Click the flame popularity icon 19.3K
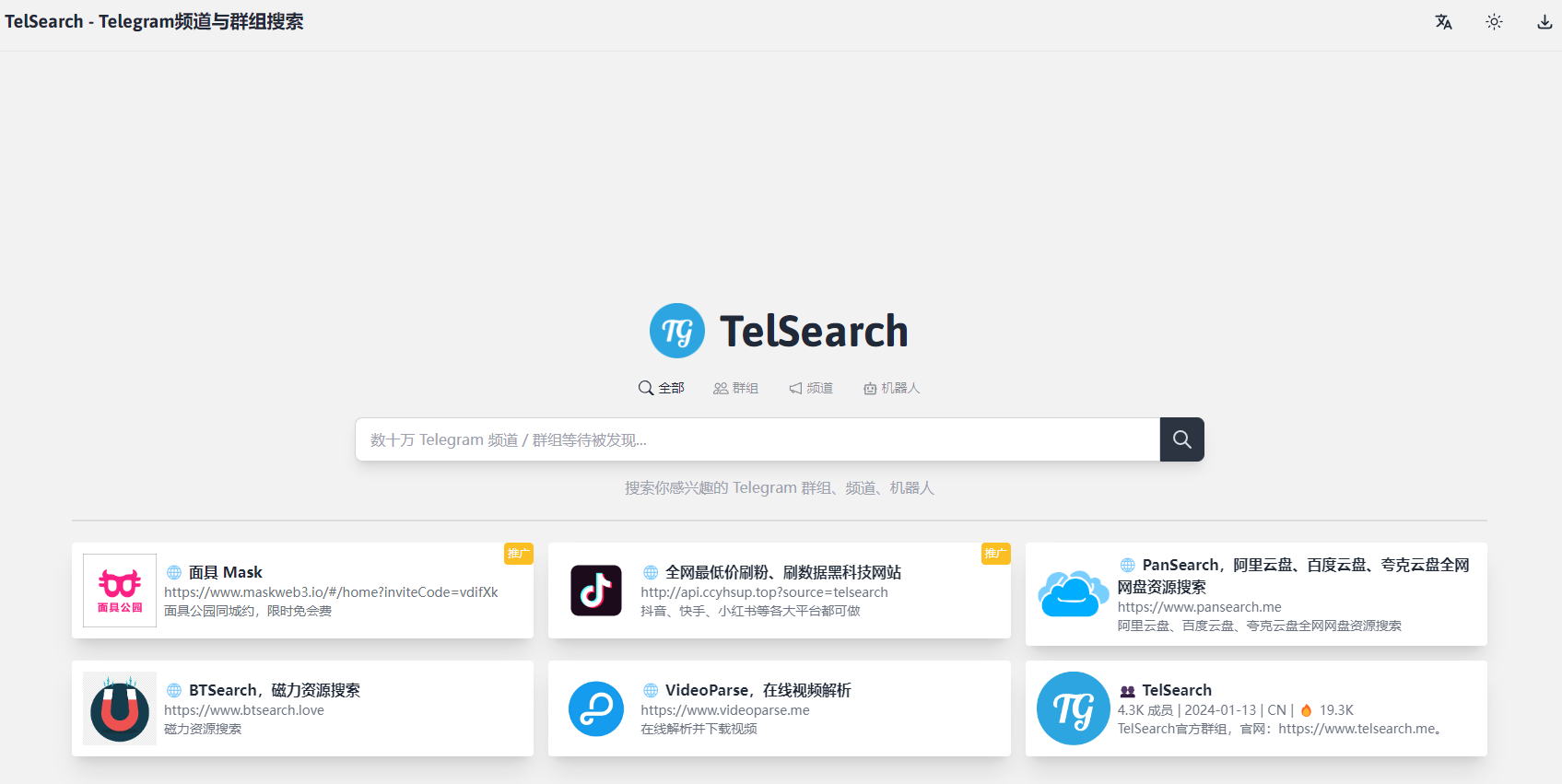The height and width of the screenshot is (784, 1562). pos(1306,710)
